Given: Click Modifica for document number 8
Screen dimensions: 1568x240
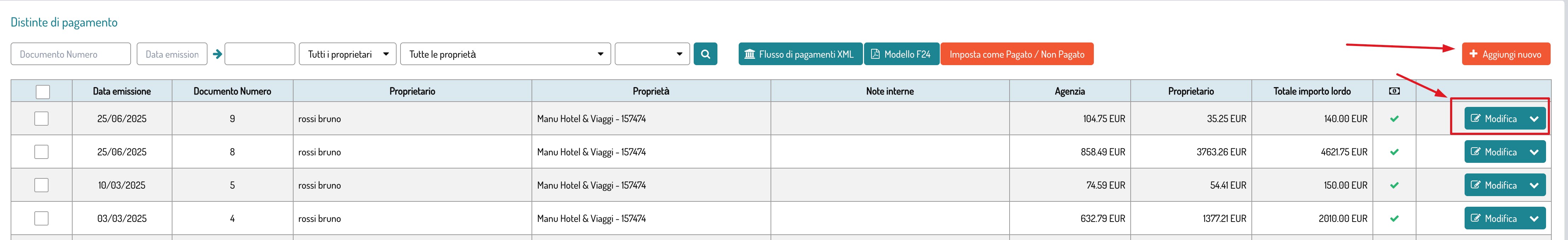Looking at the screenshot, I should click(x=1494, y=152).
